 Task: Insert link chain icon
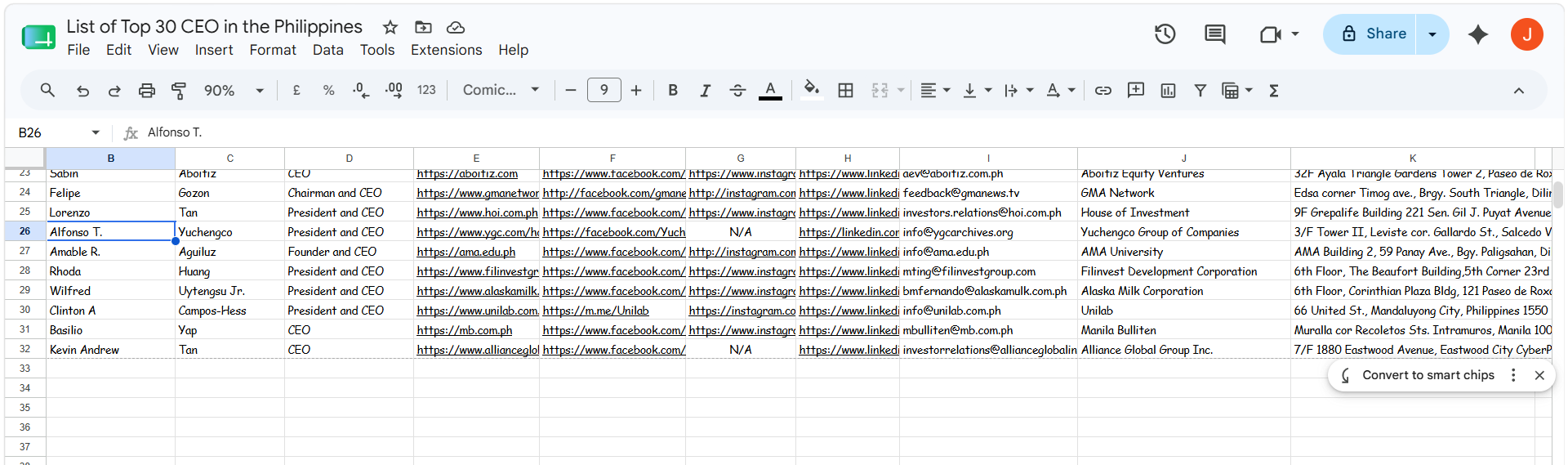1103,90
